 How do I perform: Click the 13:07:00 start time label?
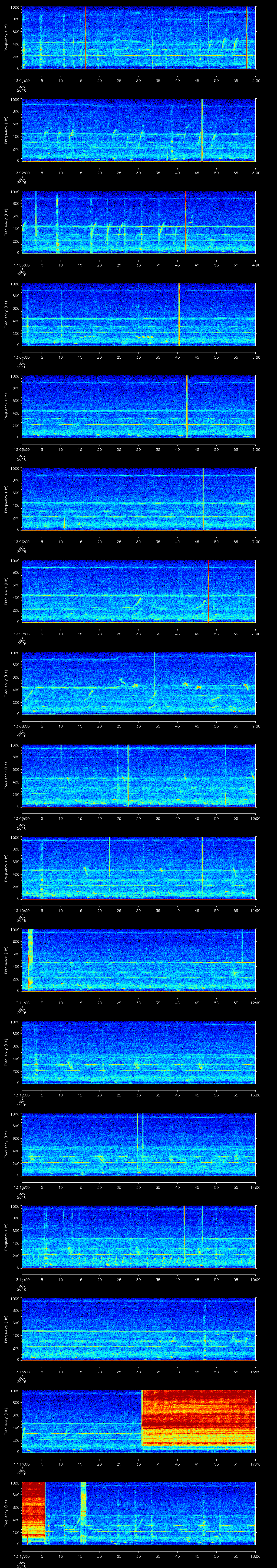coord(21,634)
